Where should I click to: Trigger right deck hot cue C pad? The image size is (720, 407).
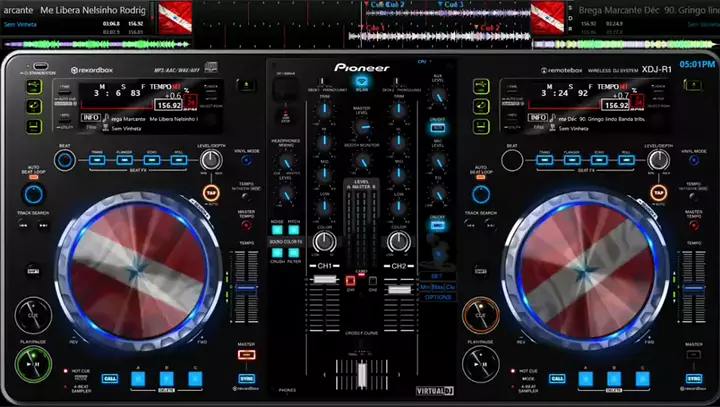tap(642, 379)
